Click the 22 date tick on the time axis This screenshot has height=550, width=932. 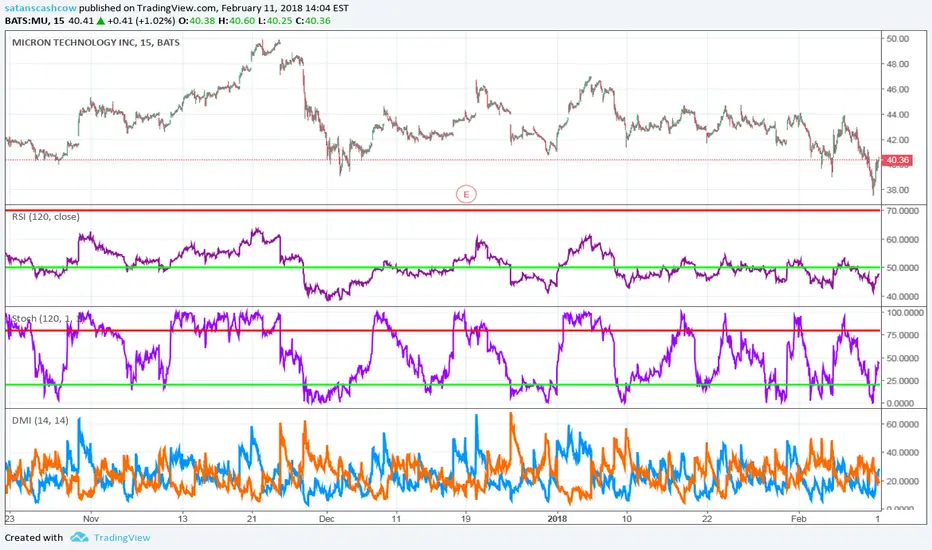(x=707, y=518)
